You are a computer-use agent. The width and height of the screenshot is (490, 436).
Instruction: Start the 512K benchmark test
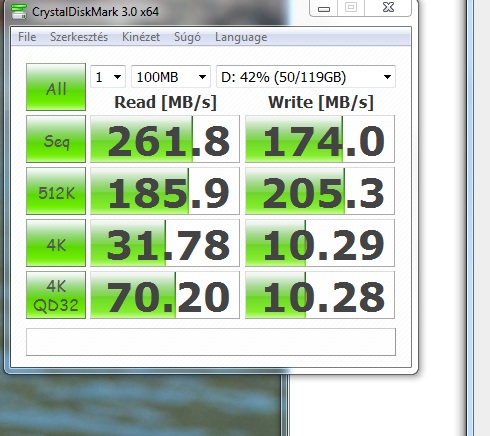(56, 191)
